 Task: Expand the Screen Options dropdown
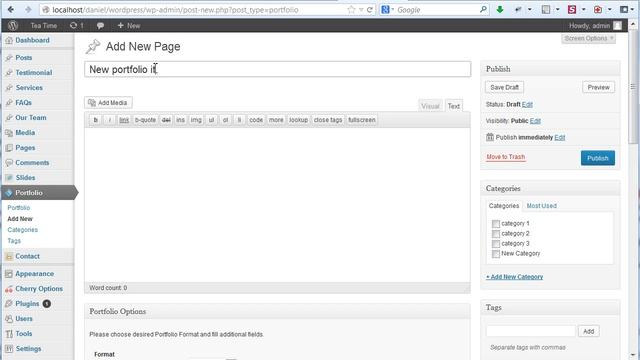pos(589,38)
